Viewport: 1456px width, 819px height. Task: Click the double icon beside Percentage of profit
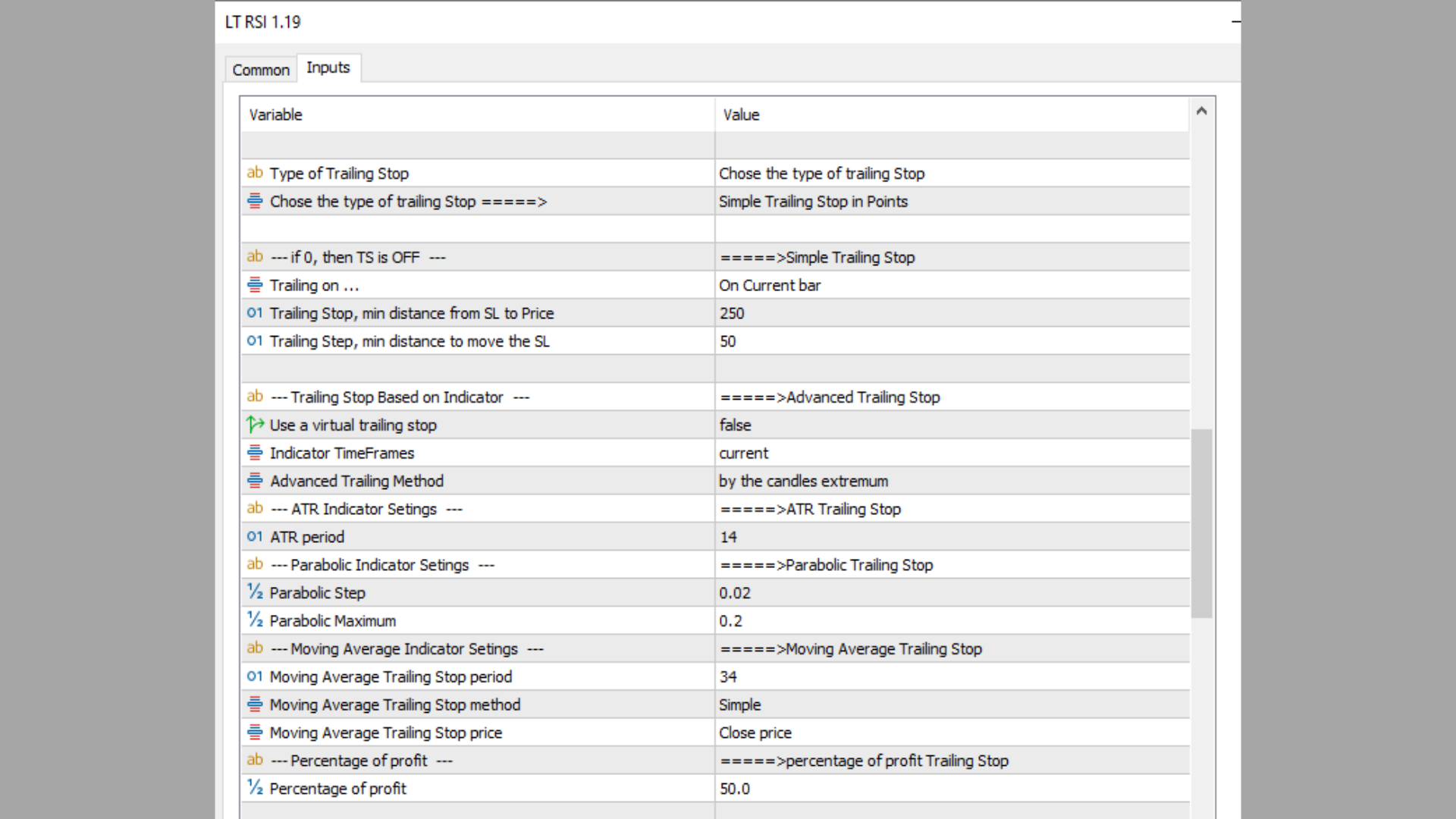(x=255, y=788)
